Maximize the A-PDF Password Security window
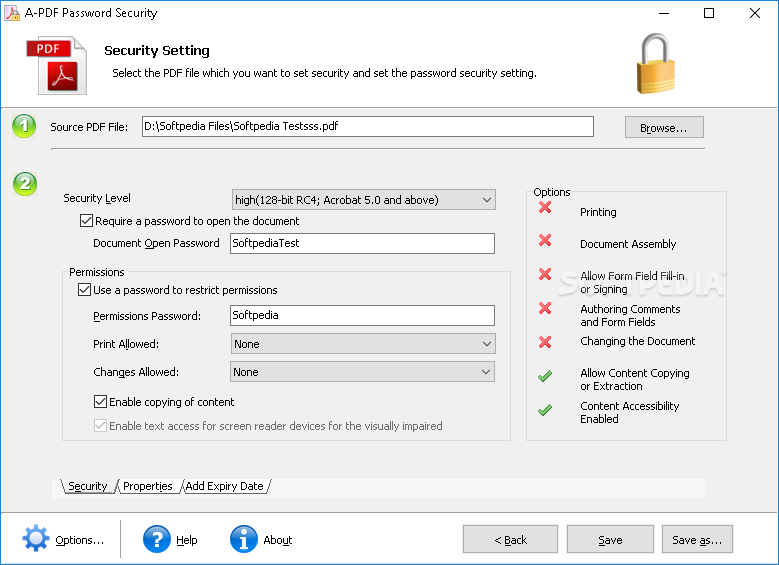Viewport: 779px width, 565px height. pos(709,13)
